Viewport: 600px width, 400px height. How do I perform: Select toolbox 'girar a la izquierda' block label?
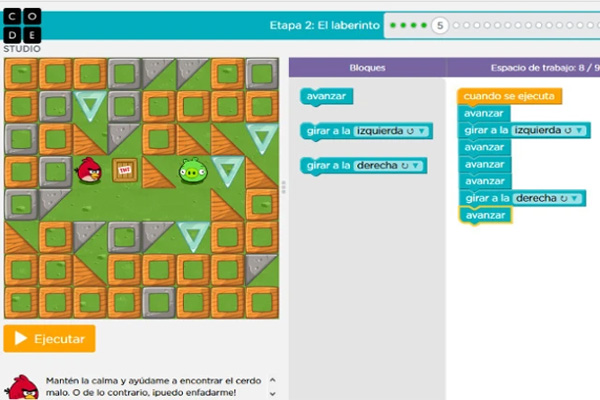click(x=328, y=131)
